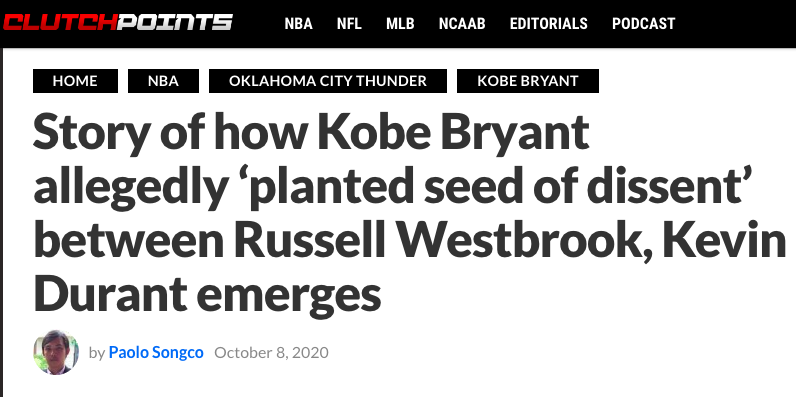Visit the EDITORIALS section
The height and width of the screenshot is (397, 796).
click(x=549, y=24)
